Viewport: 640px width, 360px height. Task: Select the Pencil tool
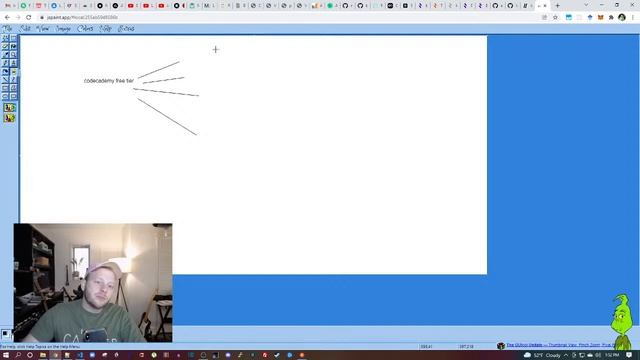coord(5,63)
